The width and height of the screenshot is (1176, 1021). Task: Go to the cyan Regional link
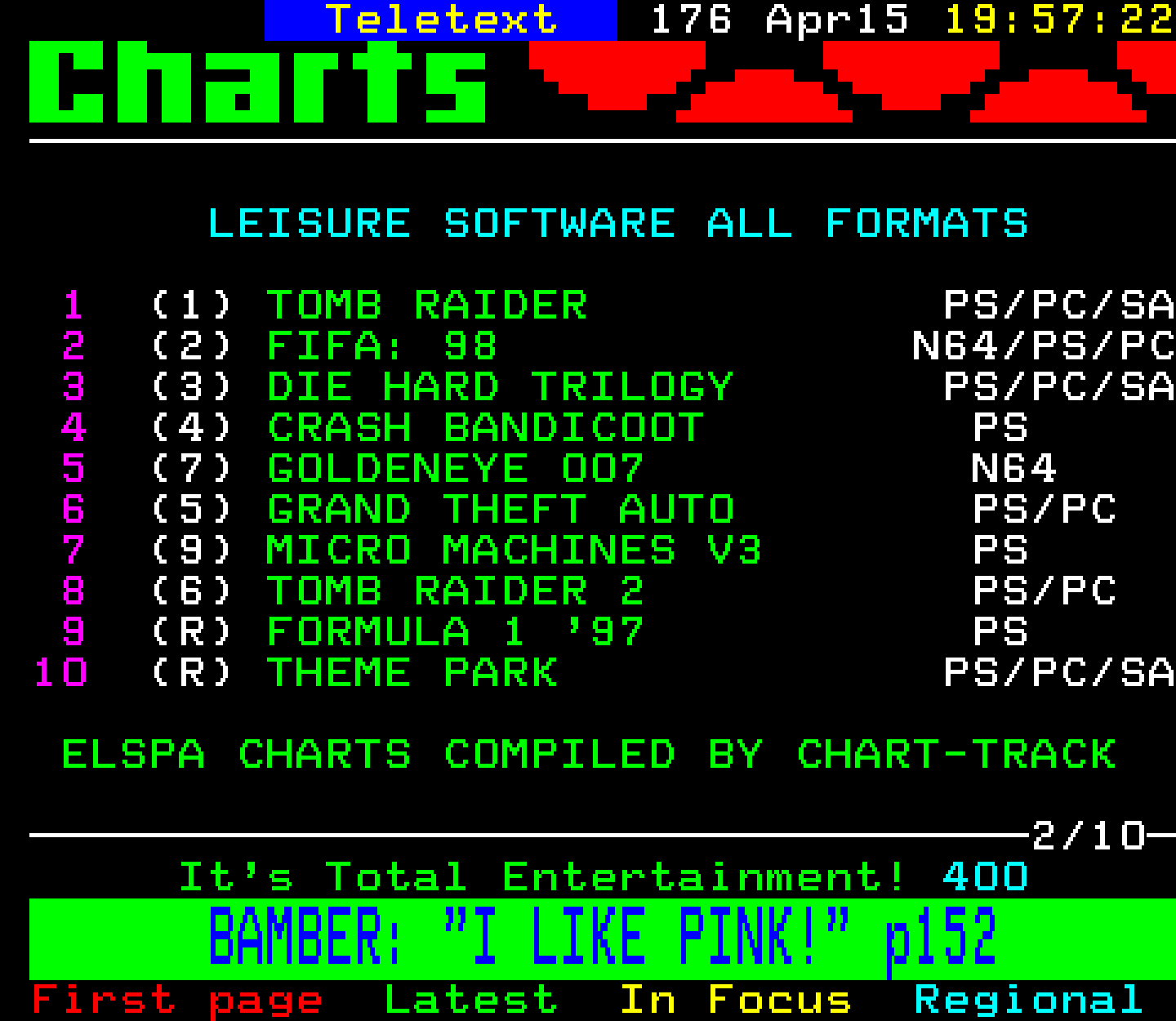click(x=1028, y=1001)
